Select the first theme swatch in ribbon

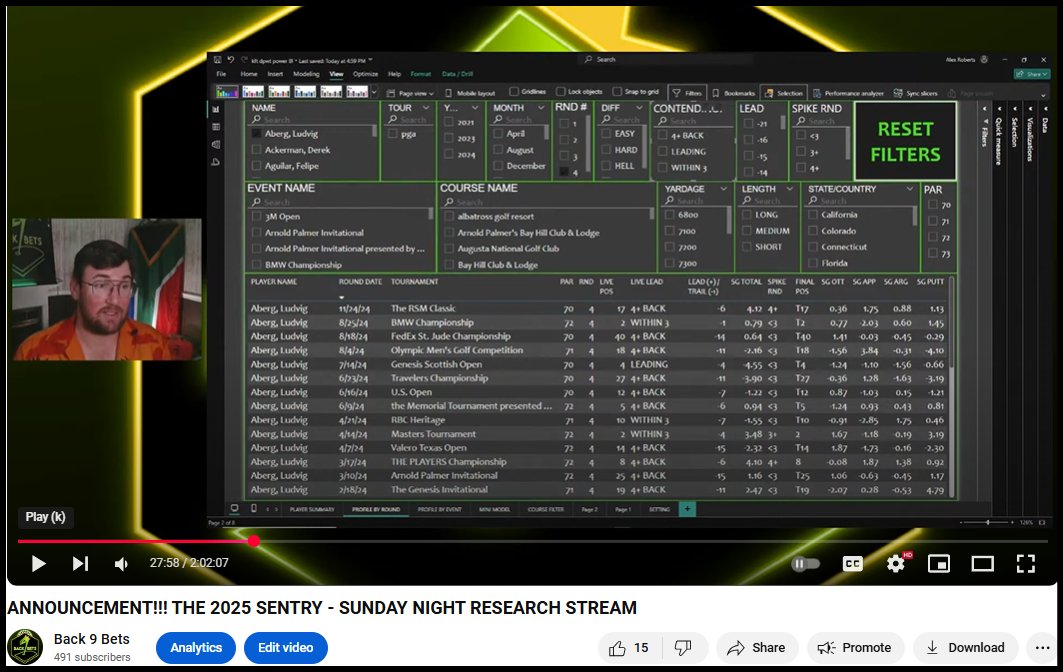click(x=227, y=92)
